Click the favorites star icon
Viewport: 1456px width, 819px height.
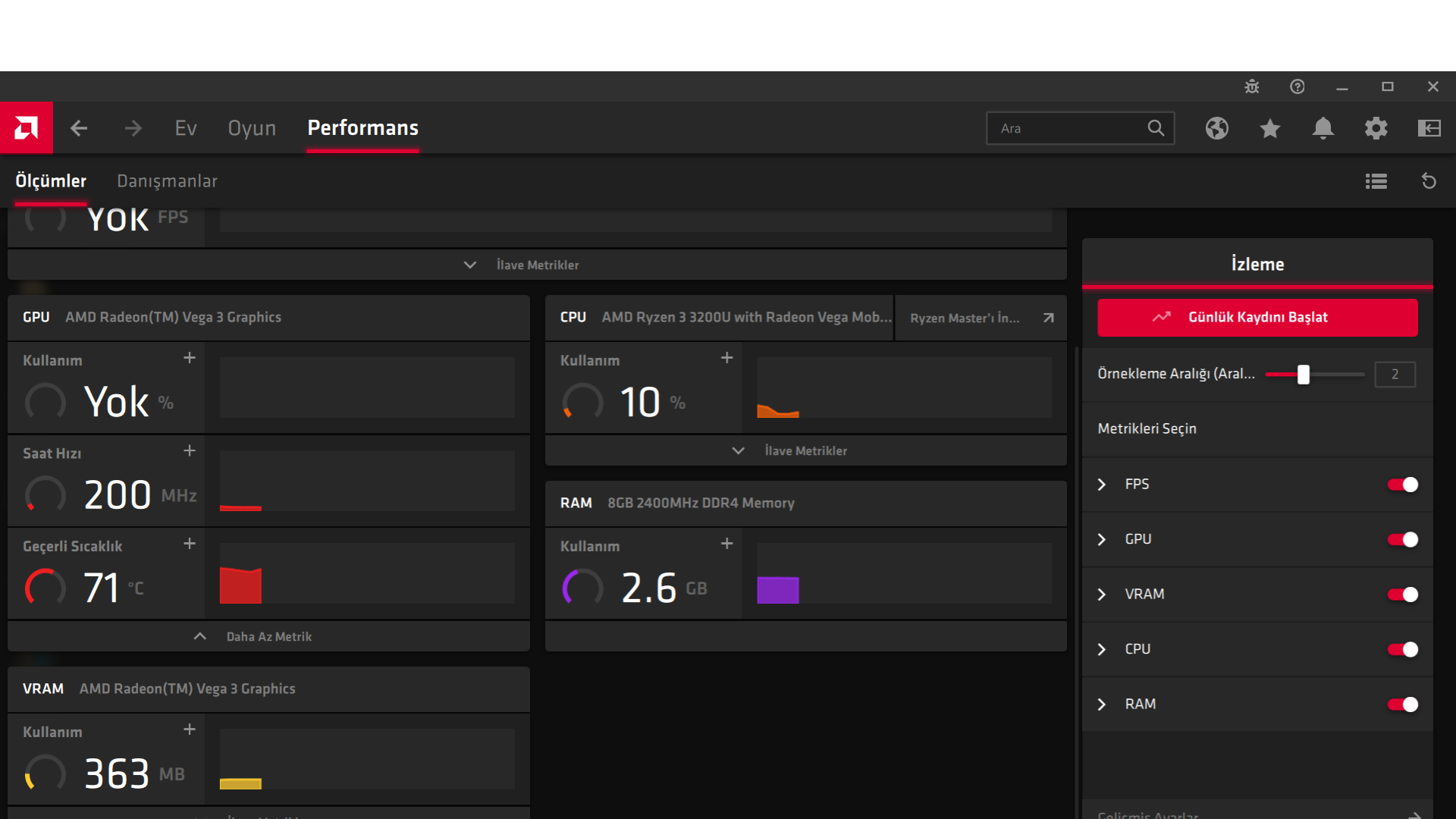coord(1270,128)
